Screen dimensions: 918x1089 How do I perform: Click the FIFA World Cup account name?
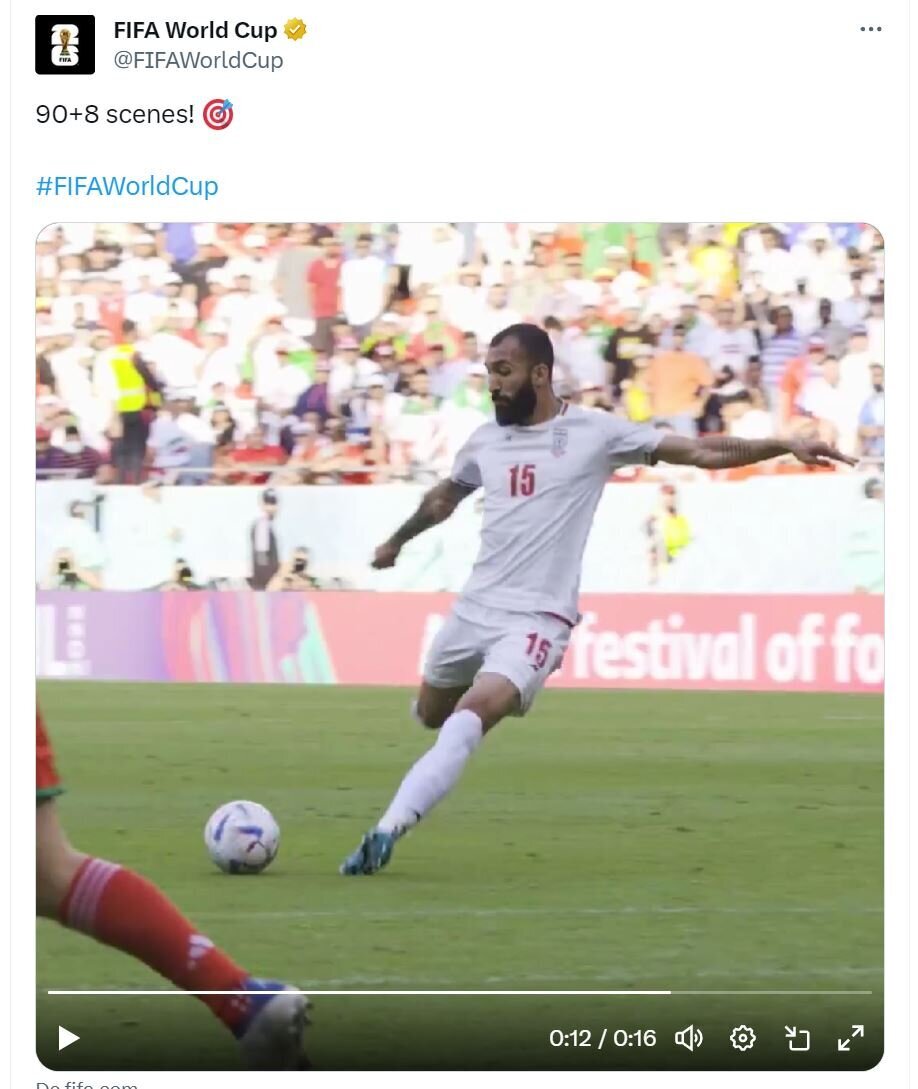[195, 30]
